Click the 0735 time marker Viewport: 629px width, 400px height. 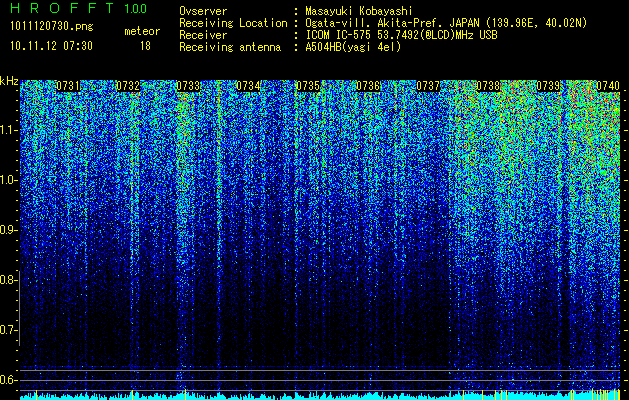(308, 86)
